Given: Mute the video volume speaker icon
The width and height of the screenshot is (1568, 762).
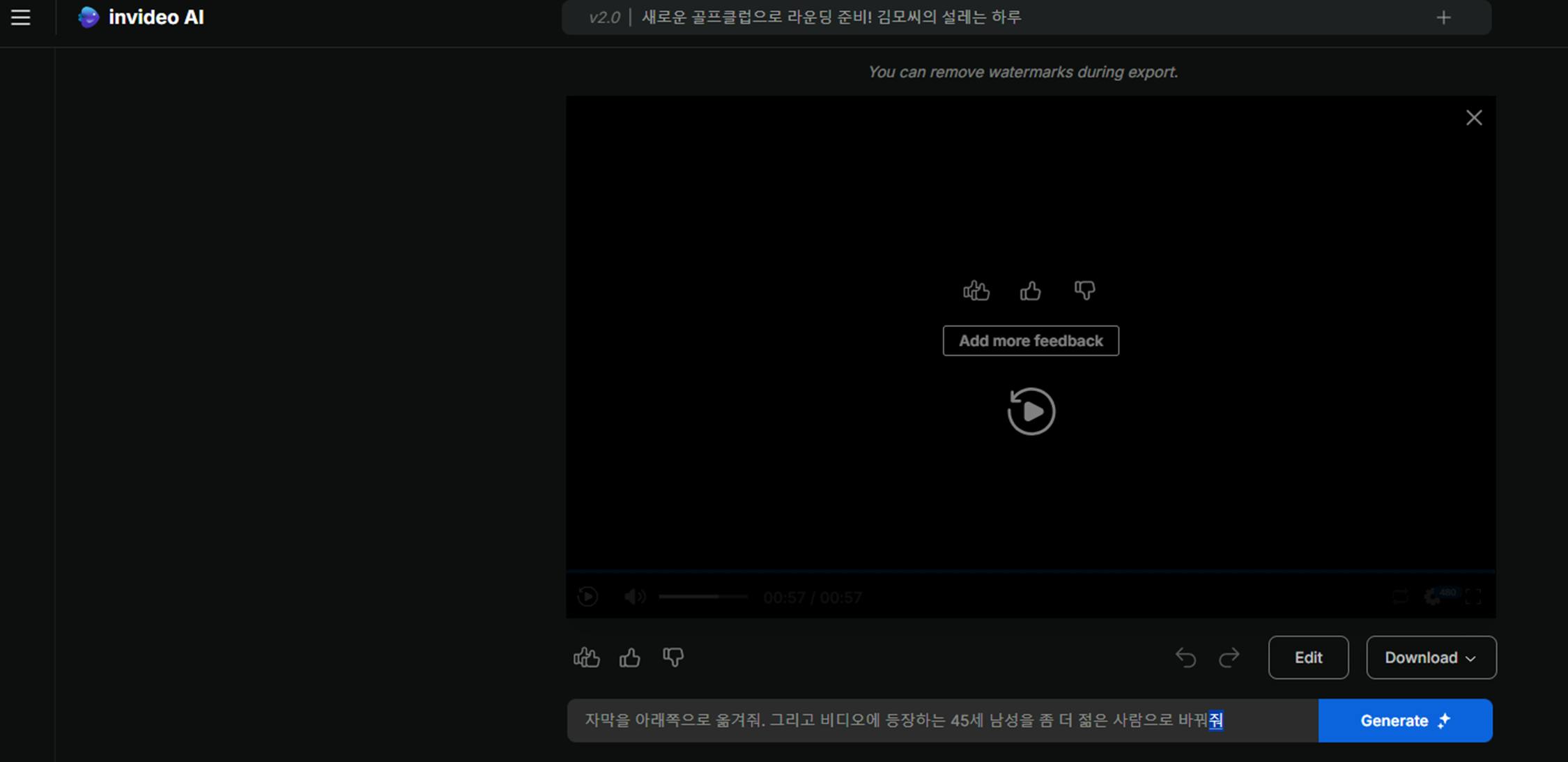Looking at the screenshot, I should 634,597.
